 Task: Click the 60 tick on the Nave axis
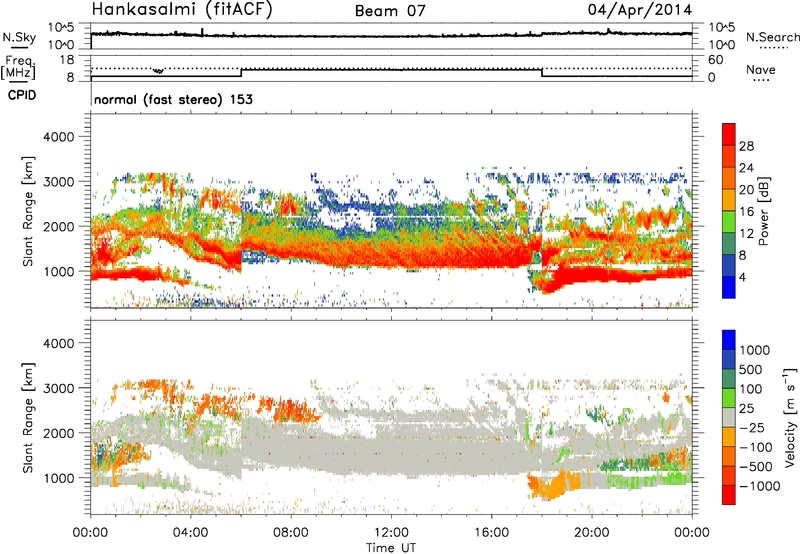click(x=716, y=60)
